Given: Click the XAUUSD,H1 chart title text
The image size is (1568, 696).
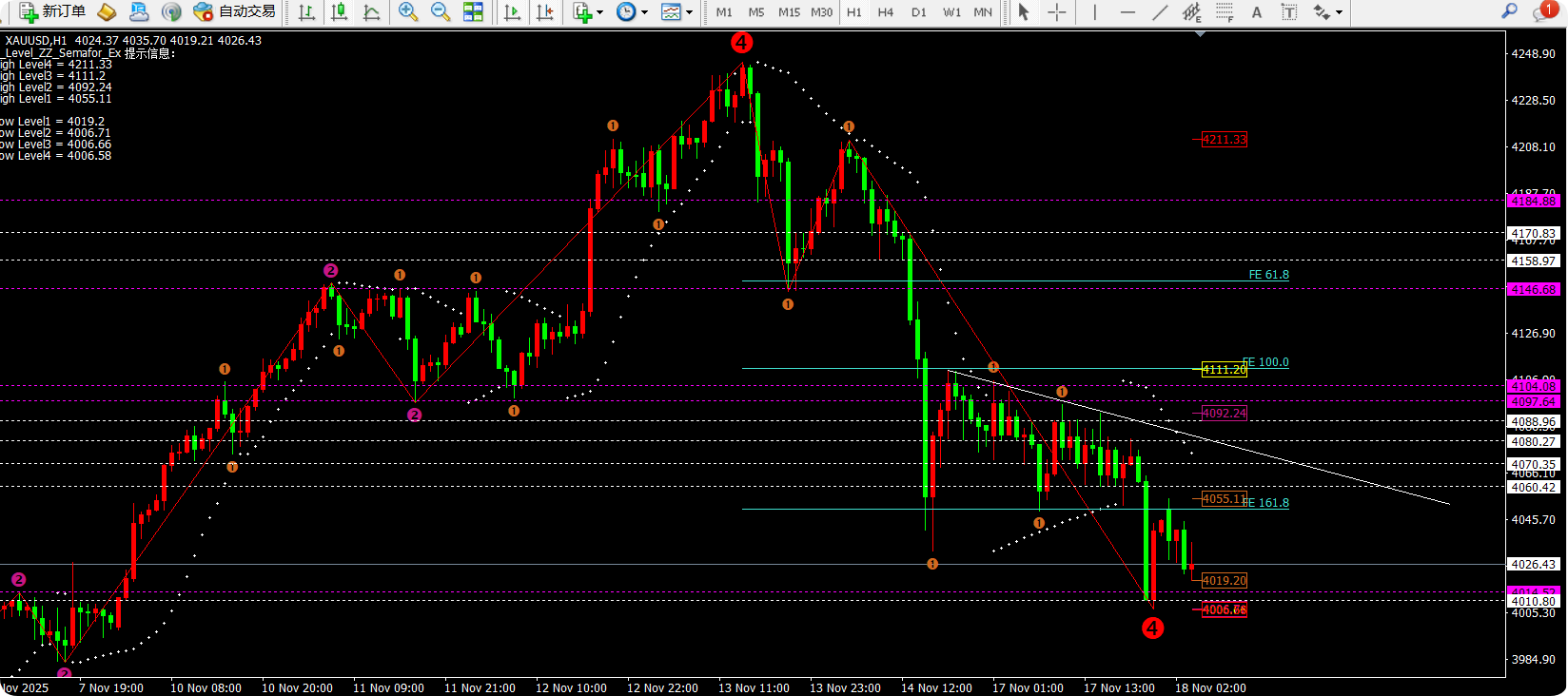Looking at the screenshot, I should pos(36,41).
